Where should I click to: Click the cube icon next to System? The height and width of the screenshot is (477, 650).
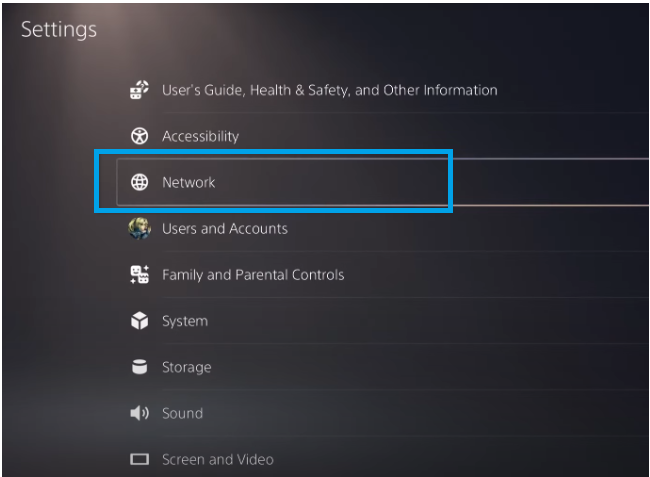pos(140,321)
